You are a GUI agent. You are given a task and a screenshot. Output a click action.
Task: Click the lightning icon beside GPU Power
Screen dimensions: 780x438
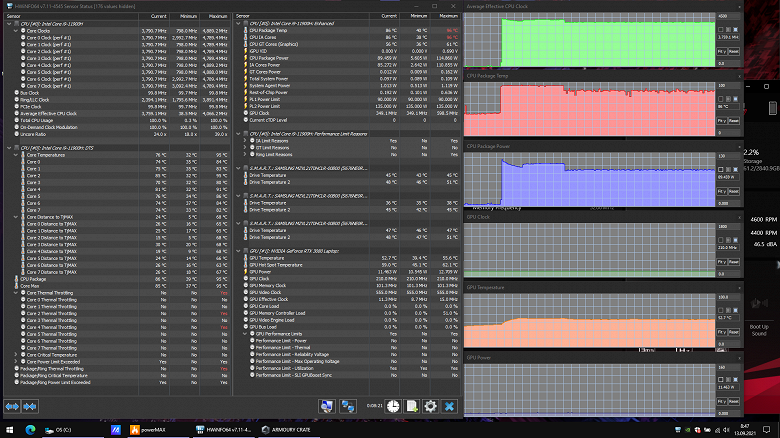pos(245,272)
